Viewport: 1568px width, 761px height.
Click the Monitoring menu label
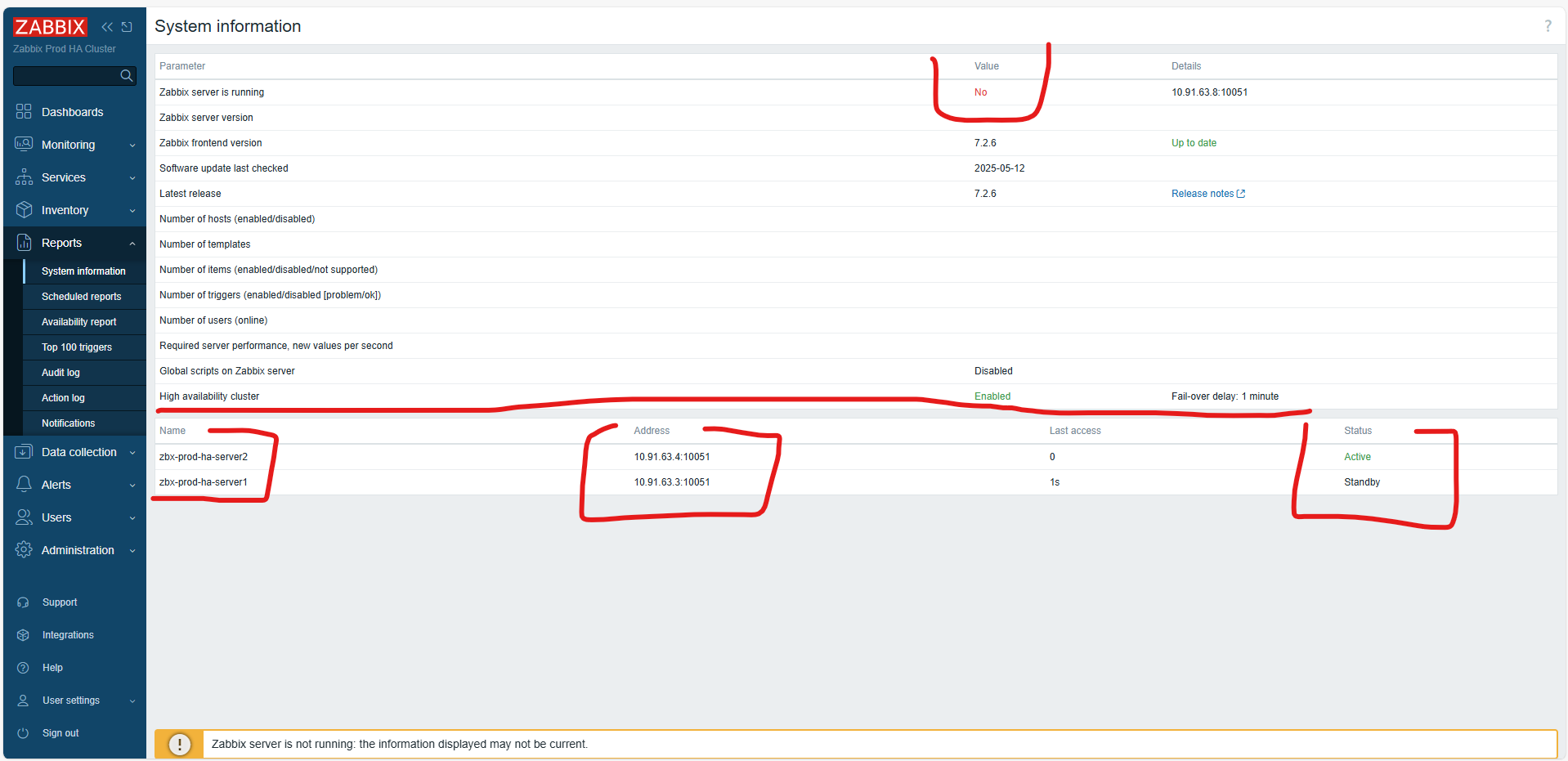[x=68, y=145]
